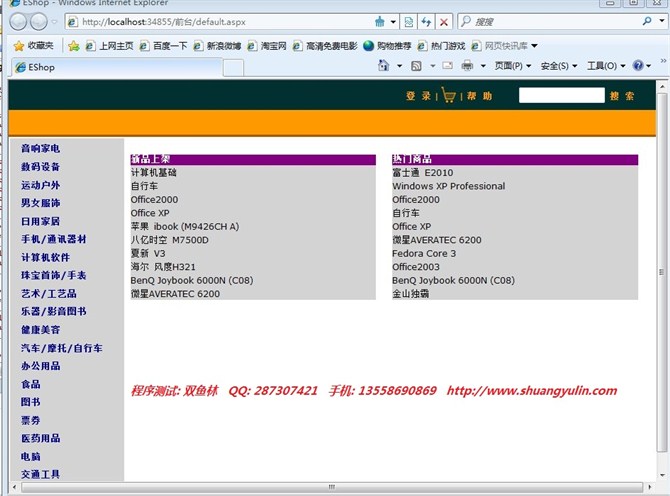Open 苹果 ibook (M9426CH A) product
Screen dimensions: 670x496
(x=185, y=226)
